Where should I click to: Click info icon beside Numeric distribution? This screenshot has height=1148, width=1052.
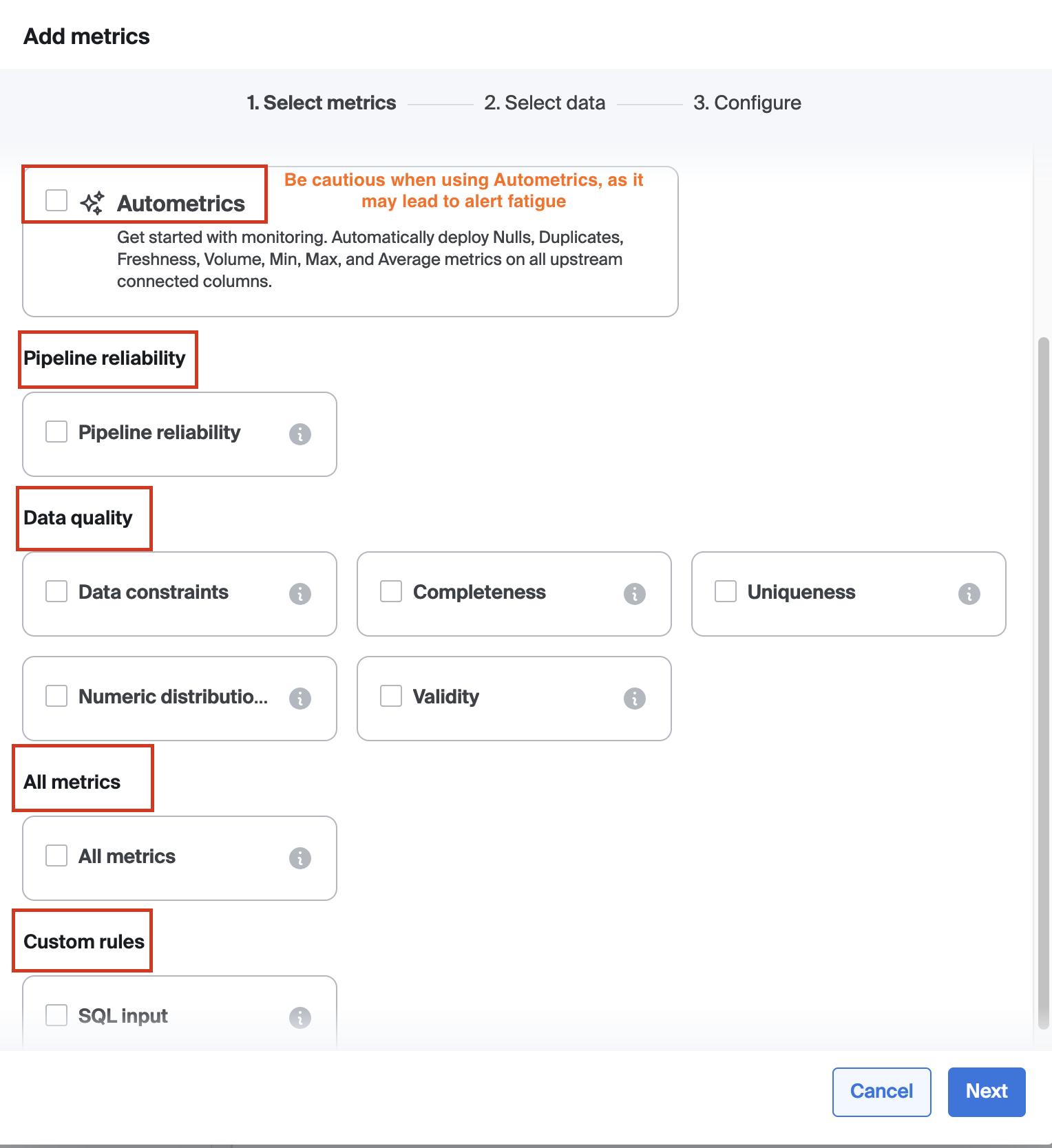300,699
